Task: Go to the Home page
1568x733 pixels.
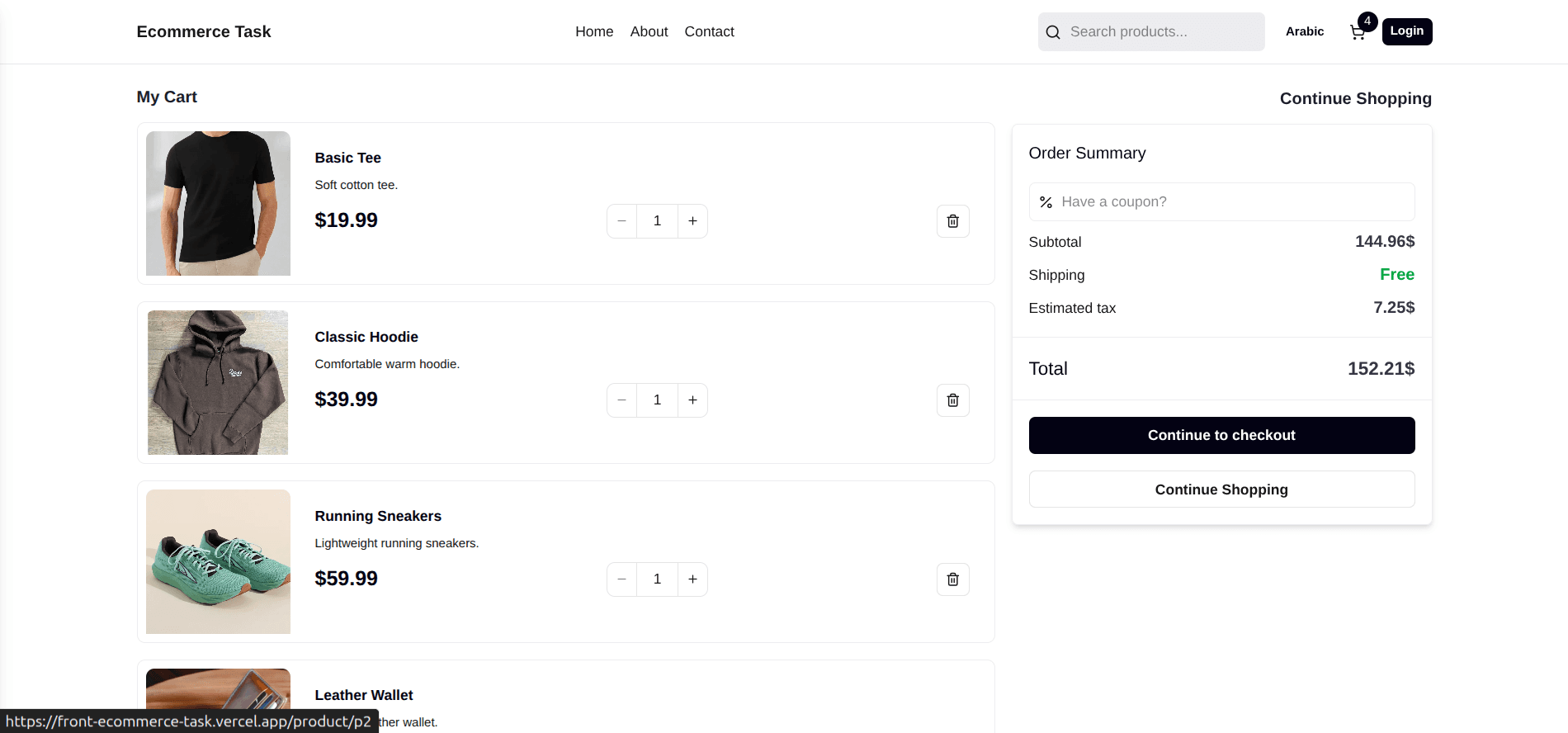Action: pyautogui.click(x=594, y=31)
